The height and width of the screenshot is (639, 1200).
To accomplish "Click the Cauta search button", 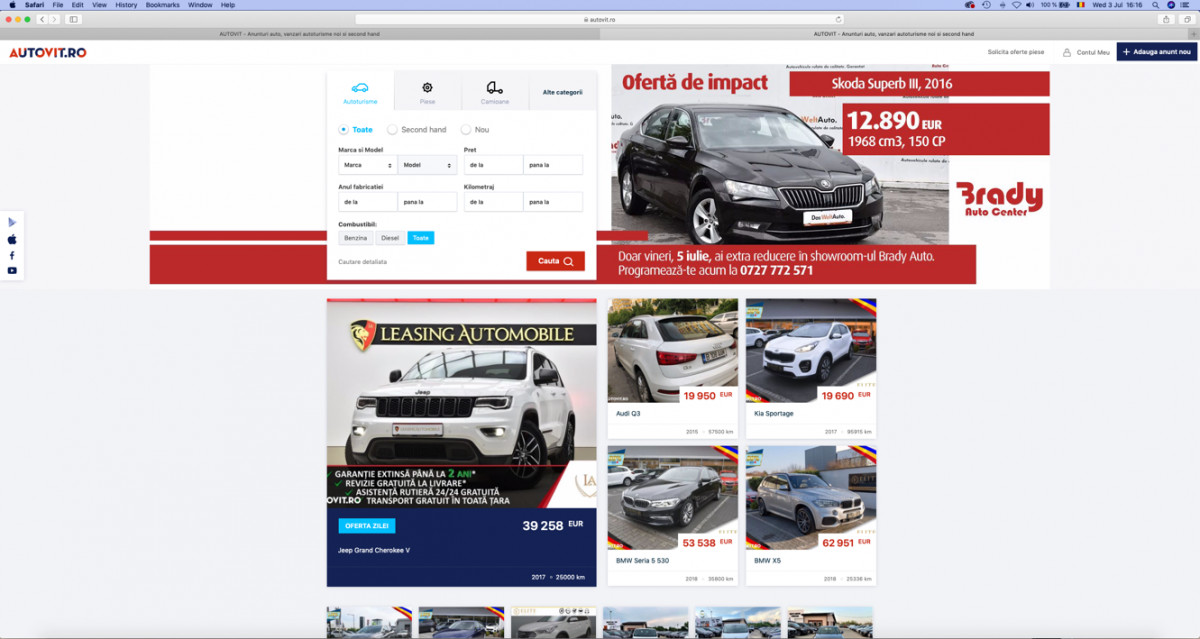I will (x=555, y=261).
